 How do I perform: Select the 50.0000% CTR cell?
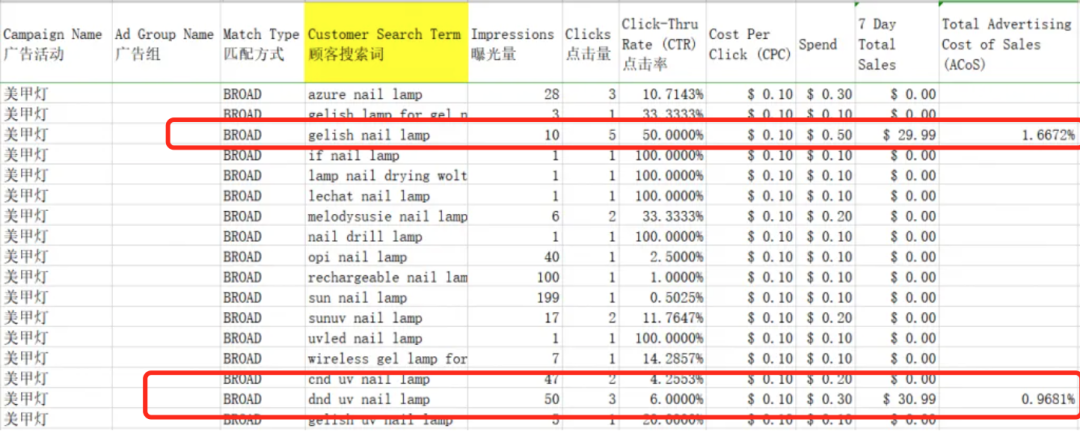point(662,135)
